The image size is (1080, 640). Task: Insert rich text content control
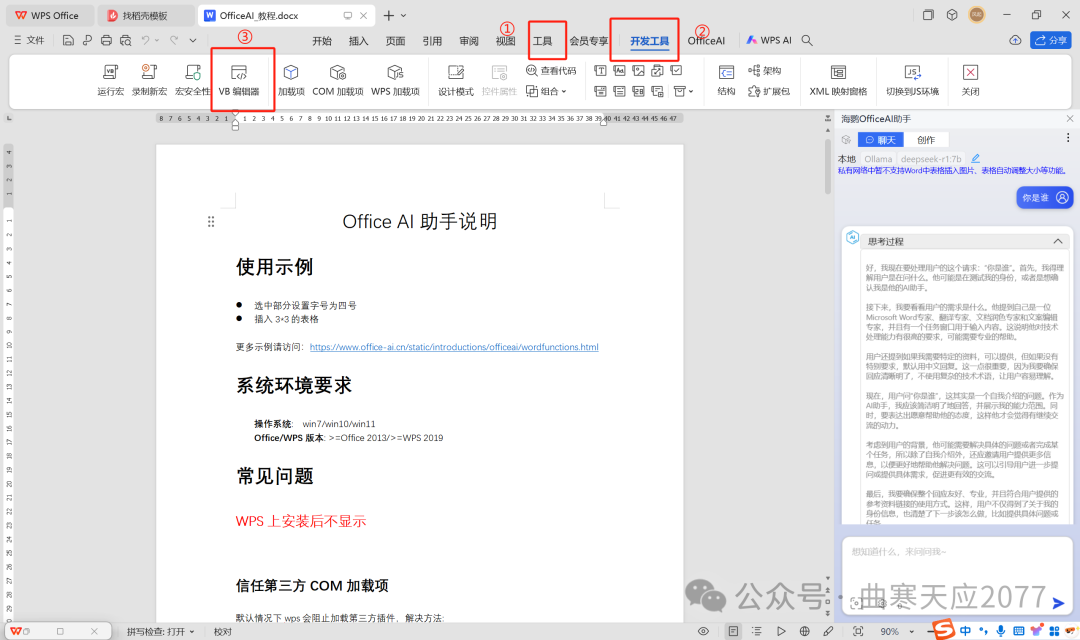[x=600, y=70]
